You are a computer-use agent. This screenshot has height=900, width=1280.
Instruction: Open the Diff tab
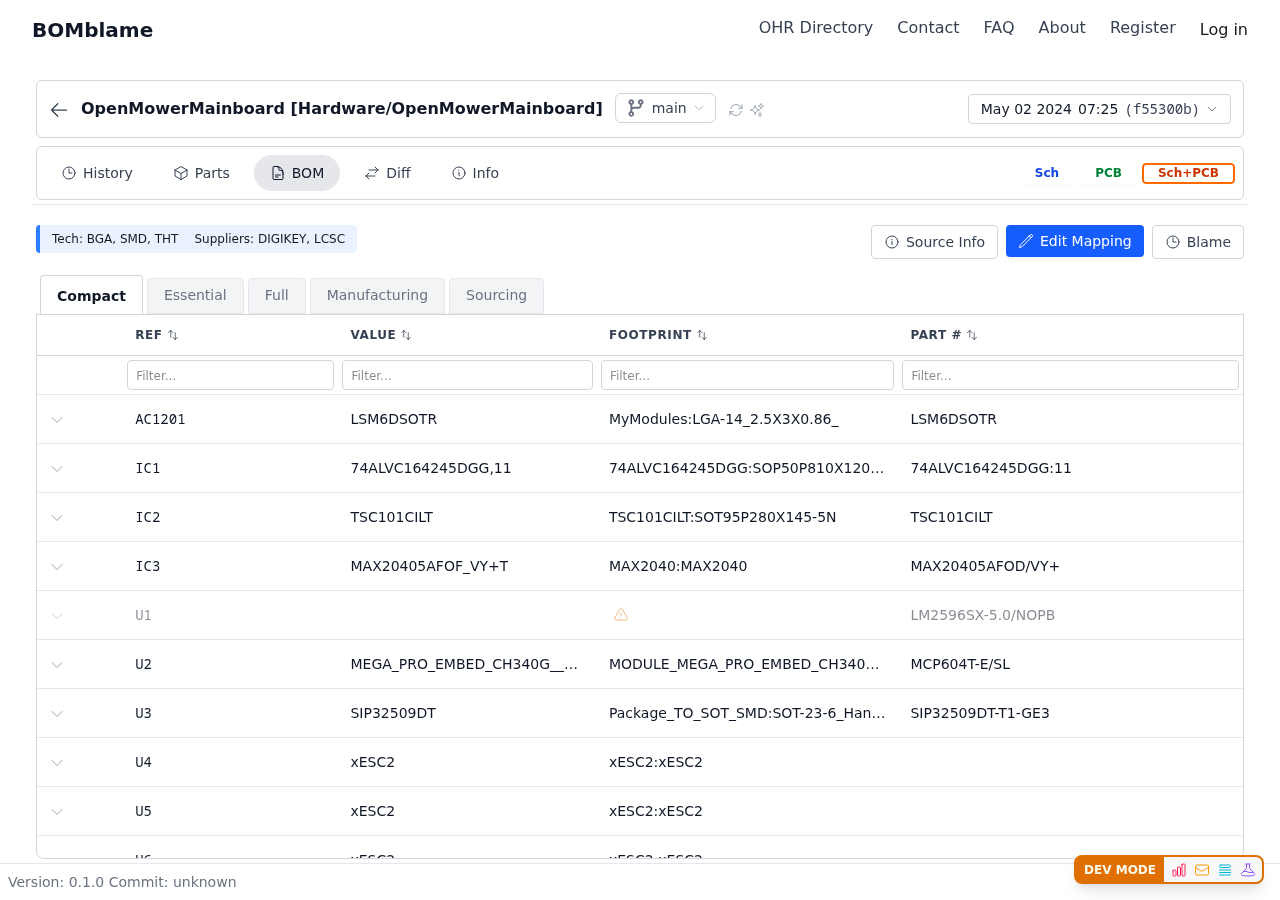pyautogui.click(x=388, y=172)
